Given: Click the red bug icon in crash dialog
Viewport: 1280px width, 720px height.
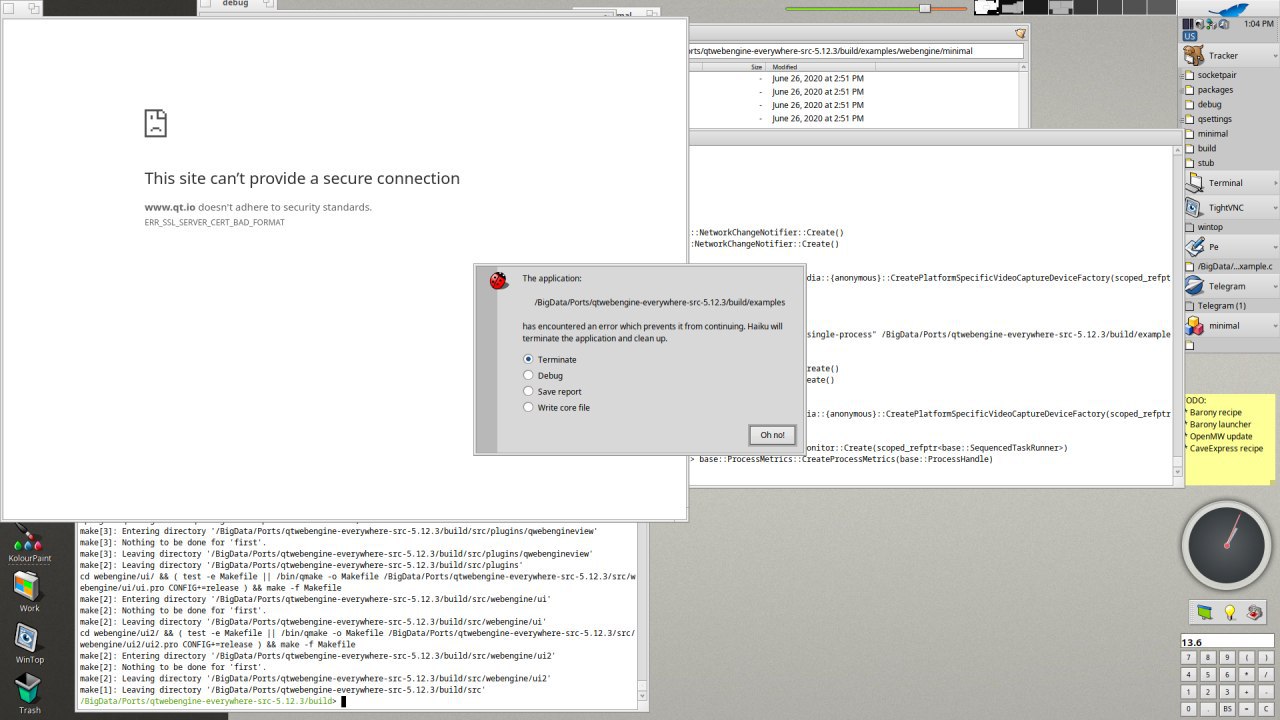Looking at the screenshot, I should pyautogui.click(x=499, y=281).
